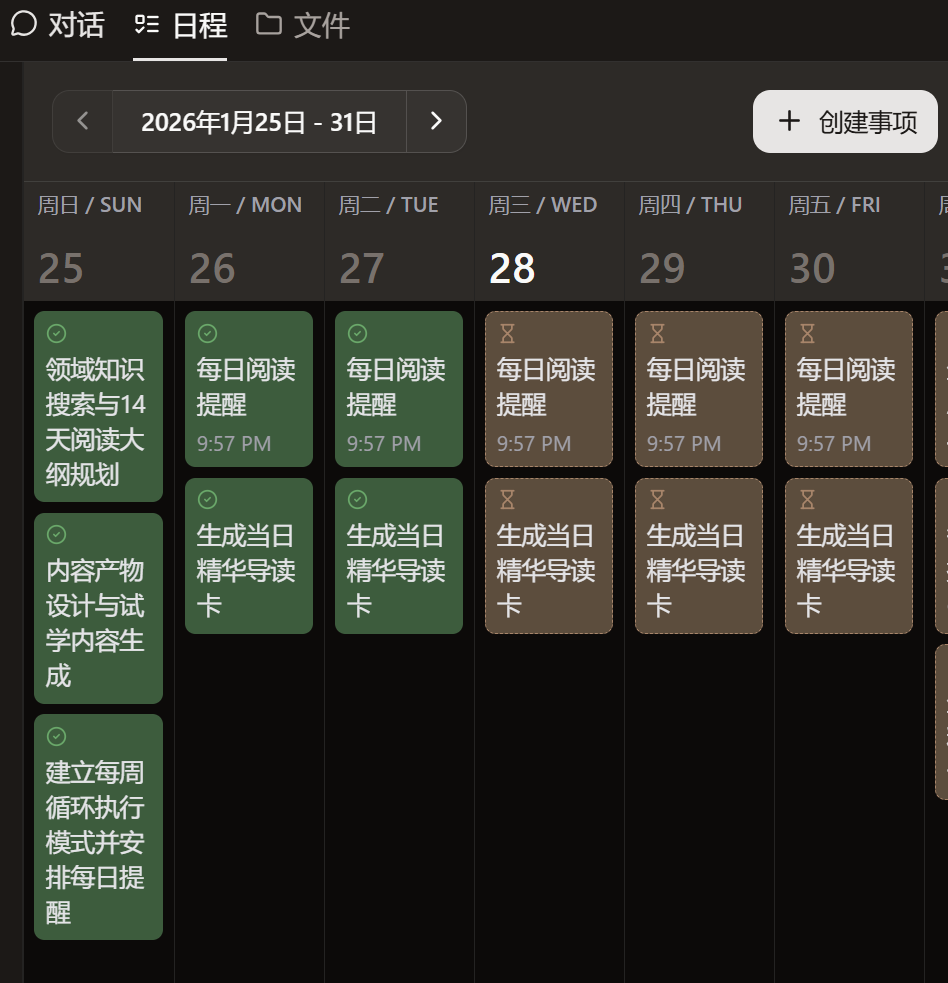Toggle completion of 内容产物设计与试学内容生成 task
This screenshot has height=983, width=948.
(x=55, y=535)
